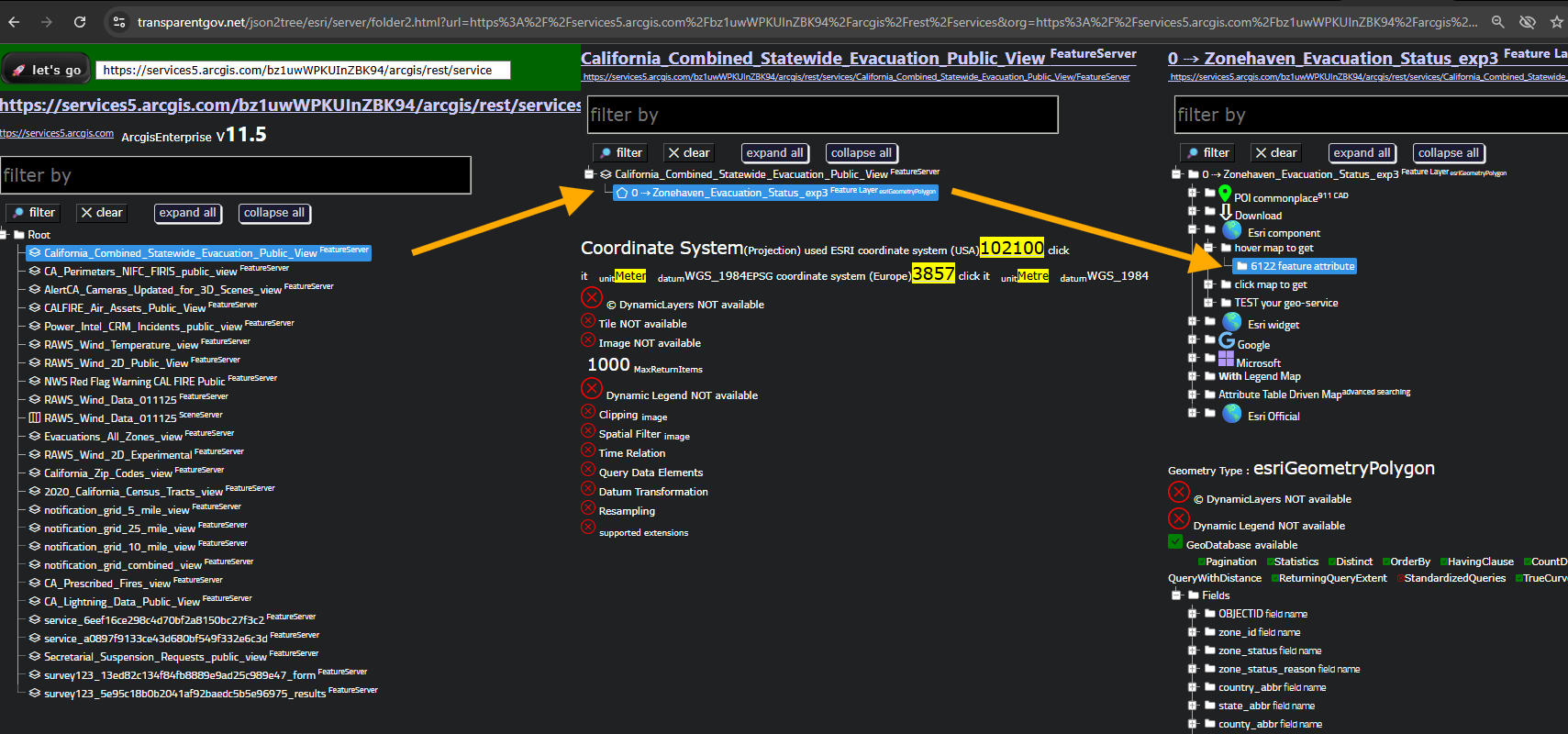Expand the POI commonplace node
Screen dimensions: 1568x734
point(1193,193)
